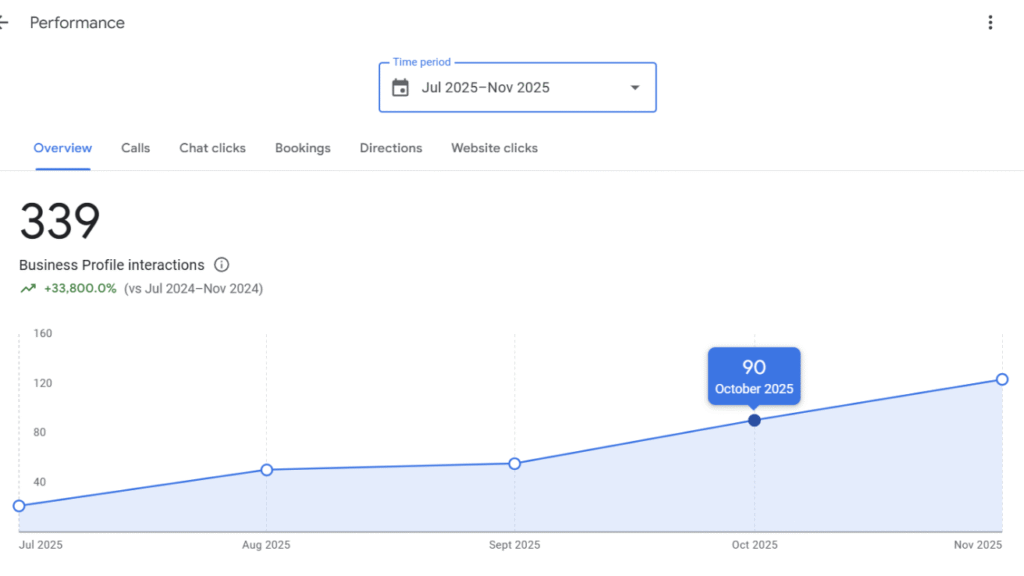1024x576 pixels.
Task: Click the back arrow beside Performance
Action: 4,23
